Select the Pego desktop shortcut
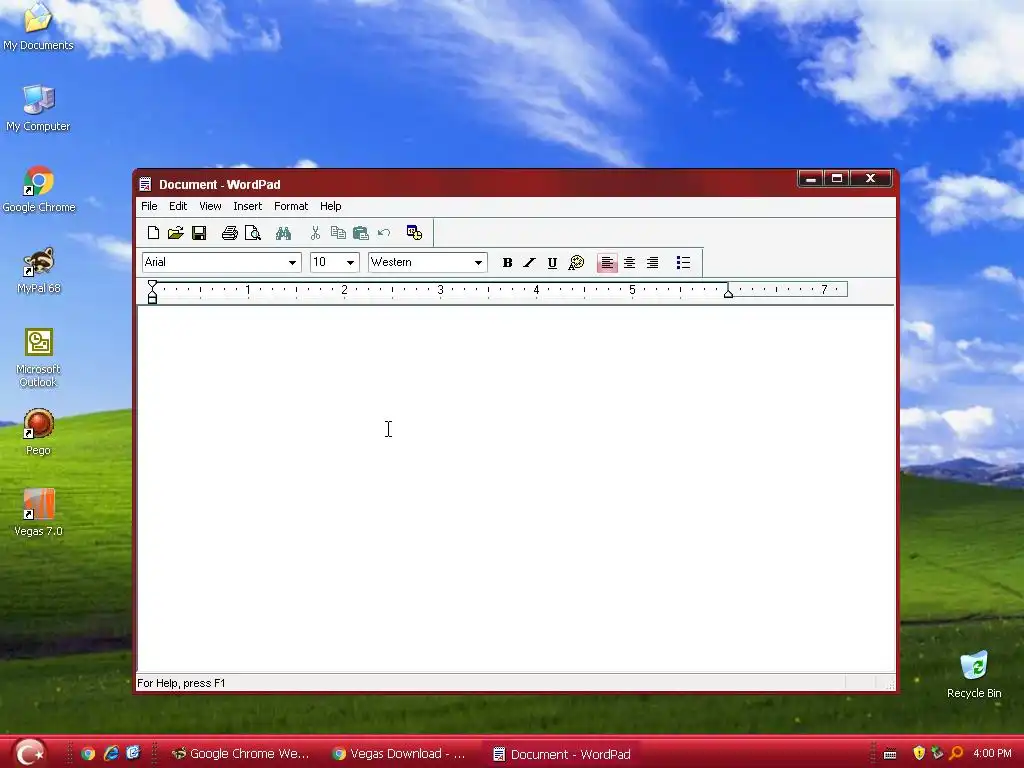Image resolution: width=1024 pixels, height=768 pixels. pos(38,432)
